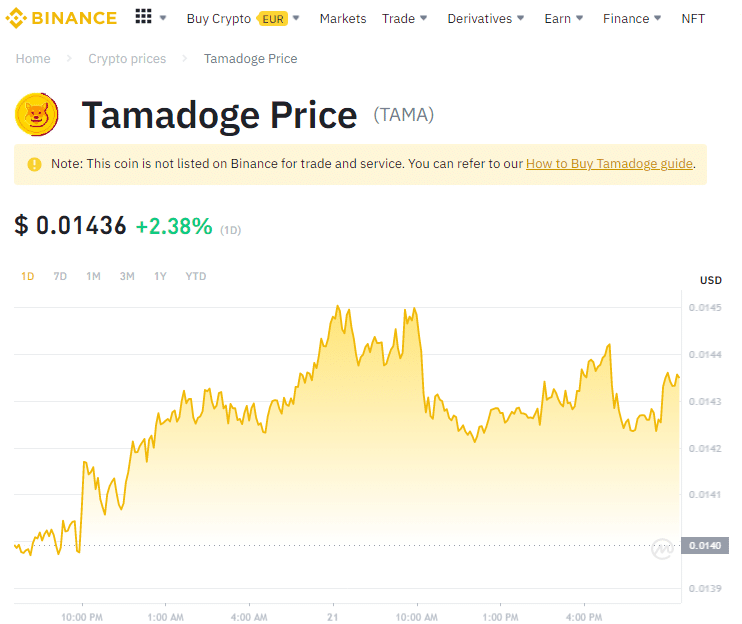The height and width of the screenshot is (624, 742).
Task: Navigate to Crypto prices breadcrumb
Action: pyautogui.click(x=127, y=59)
